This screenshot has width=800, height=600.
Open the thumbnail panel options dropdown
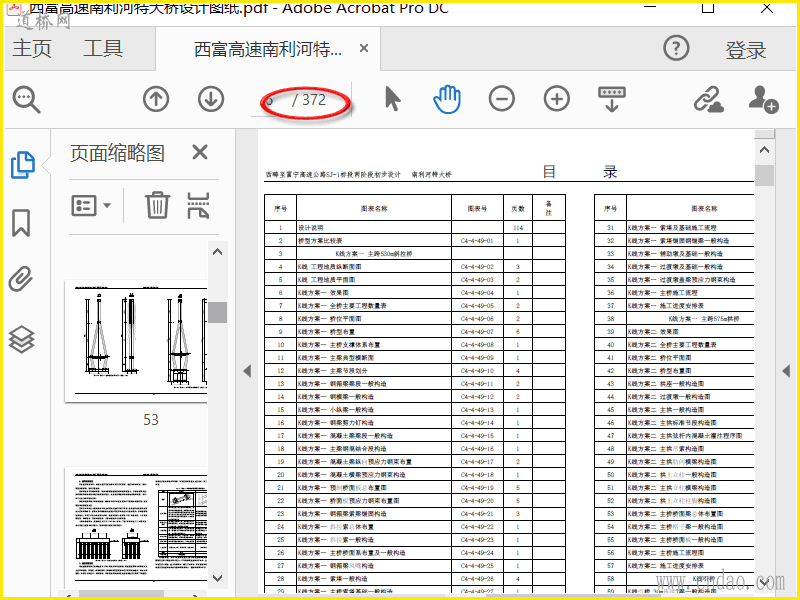[91, 206]
